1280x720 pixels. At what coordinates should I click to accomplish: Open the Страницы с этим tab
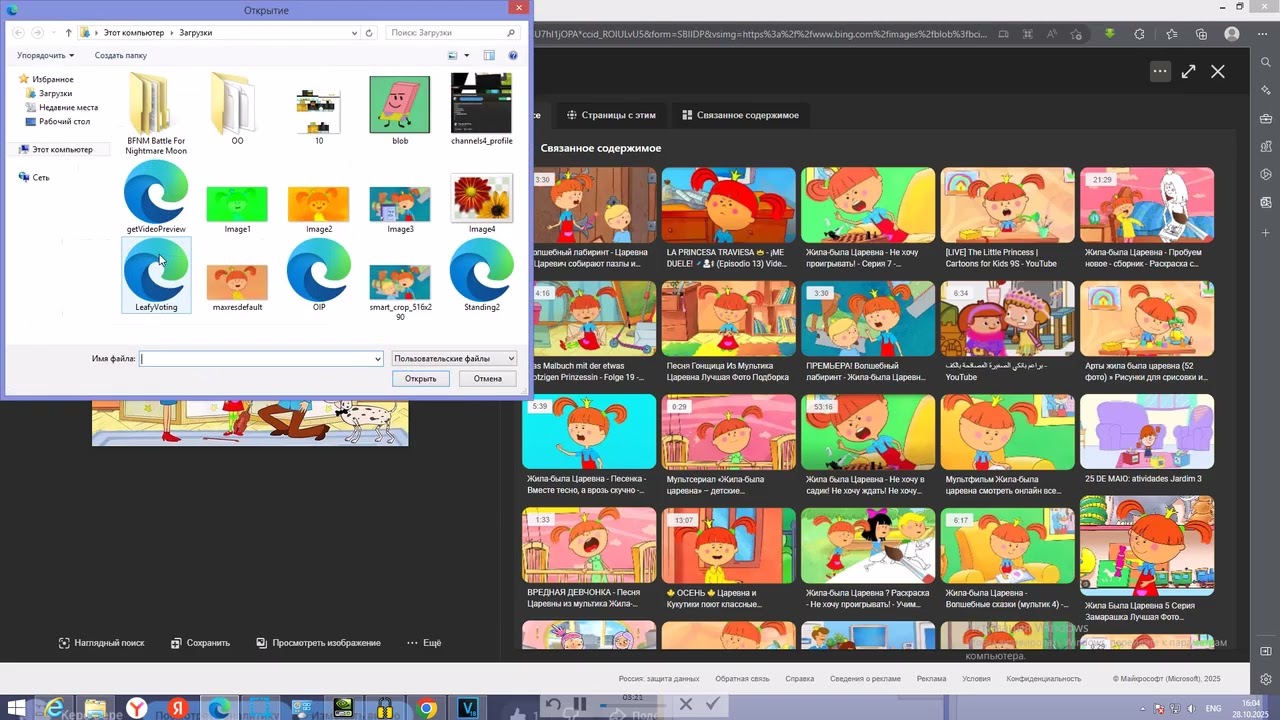(611, 115)
